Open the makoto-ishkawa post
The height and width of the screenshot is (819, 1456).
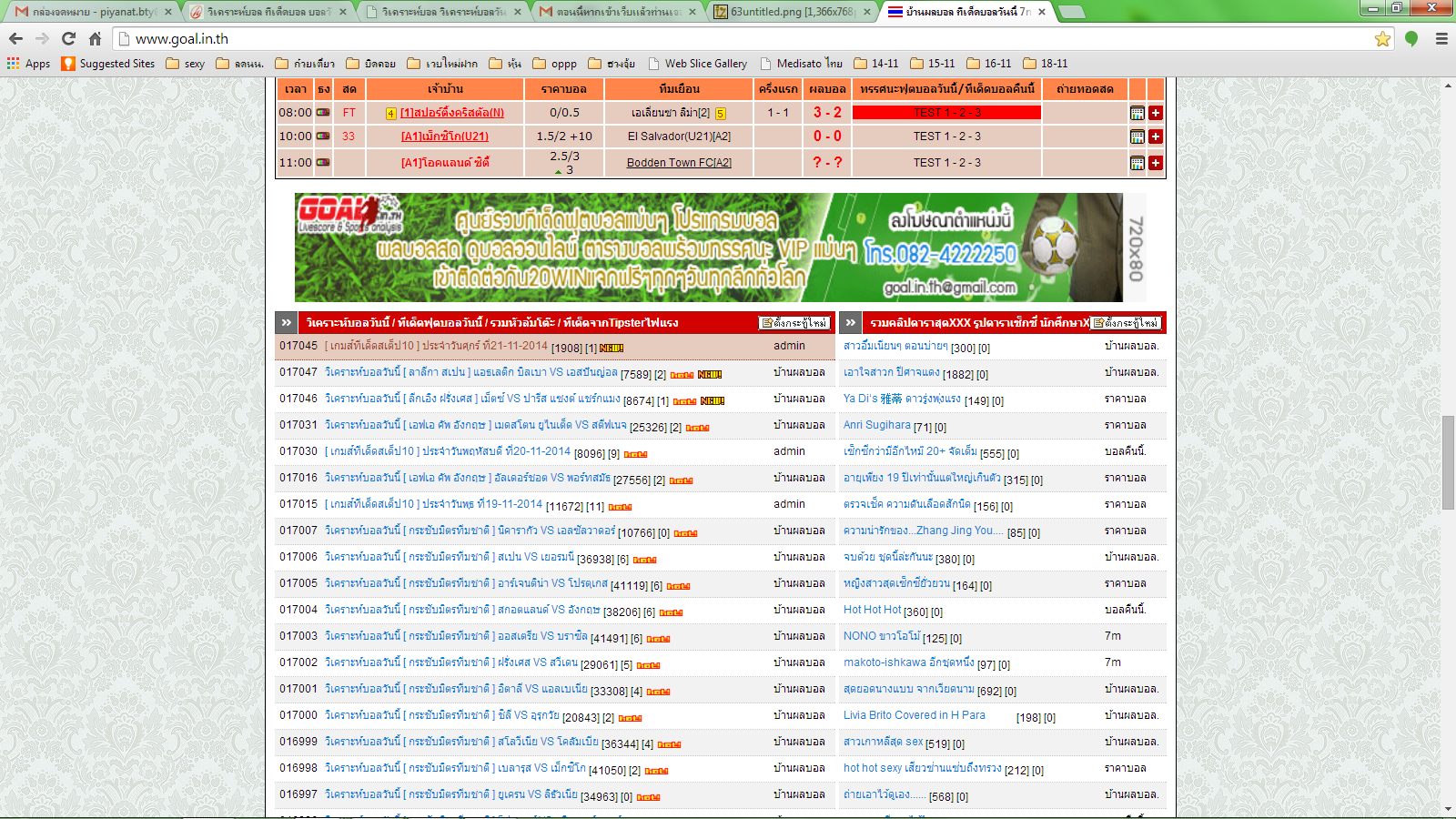point(908,662)
